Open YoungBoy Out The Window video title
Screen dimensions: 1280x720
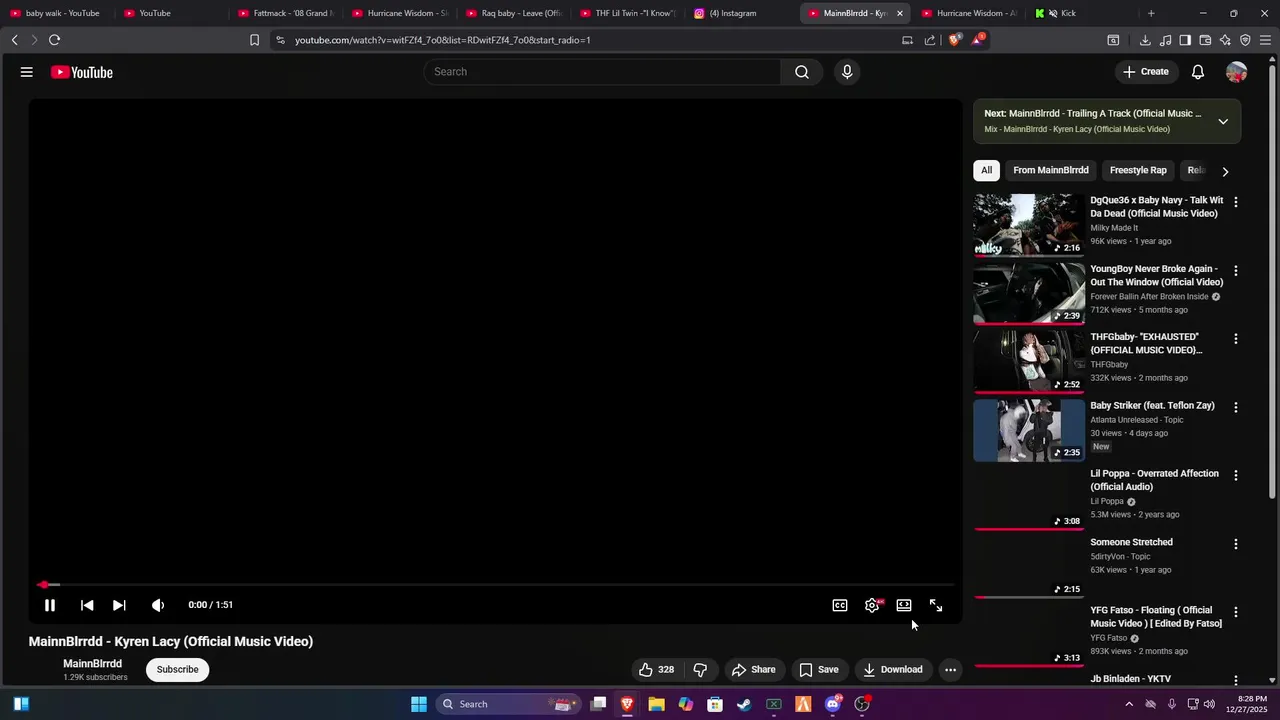pos(1157,276)
